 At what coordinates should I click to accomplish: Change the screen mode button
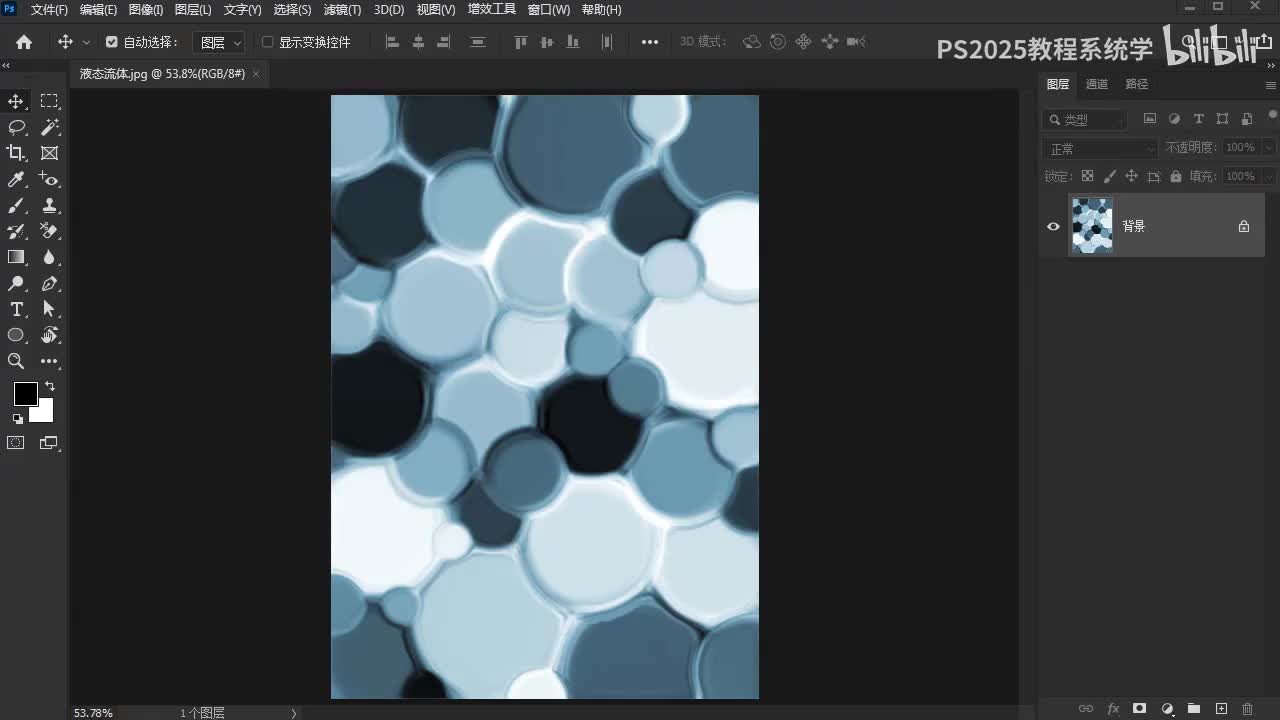coord(49,443)
